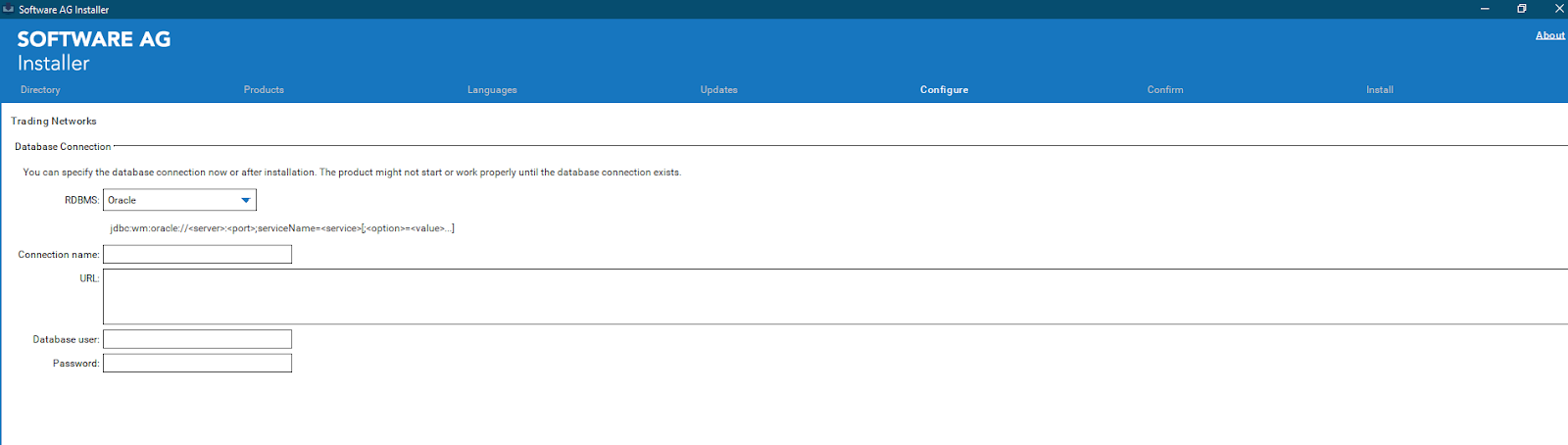Image resolution: width=1568 pixels, height=445 pixels.
Task: Click the SOFTWARE AG Installer logo
Action: tap(94, 50)
